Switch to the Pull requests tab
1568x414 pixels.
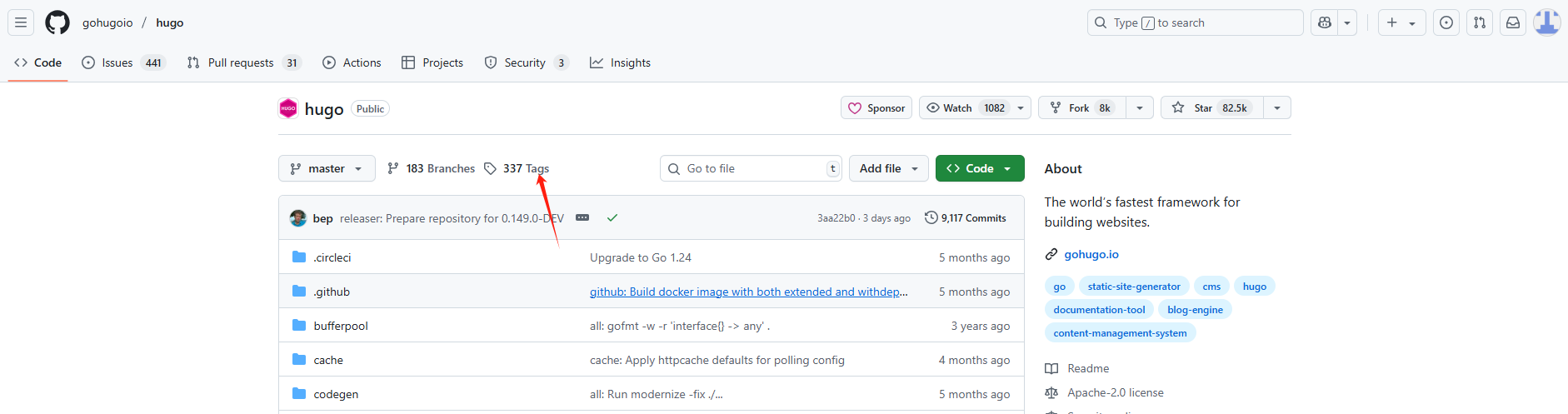pyautogui.click(x=243, y=62)
